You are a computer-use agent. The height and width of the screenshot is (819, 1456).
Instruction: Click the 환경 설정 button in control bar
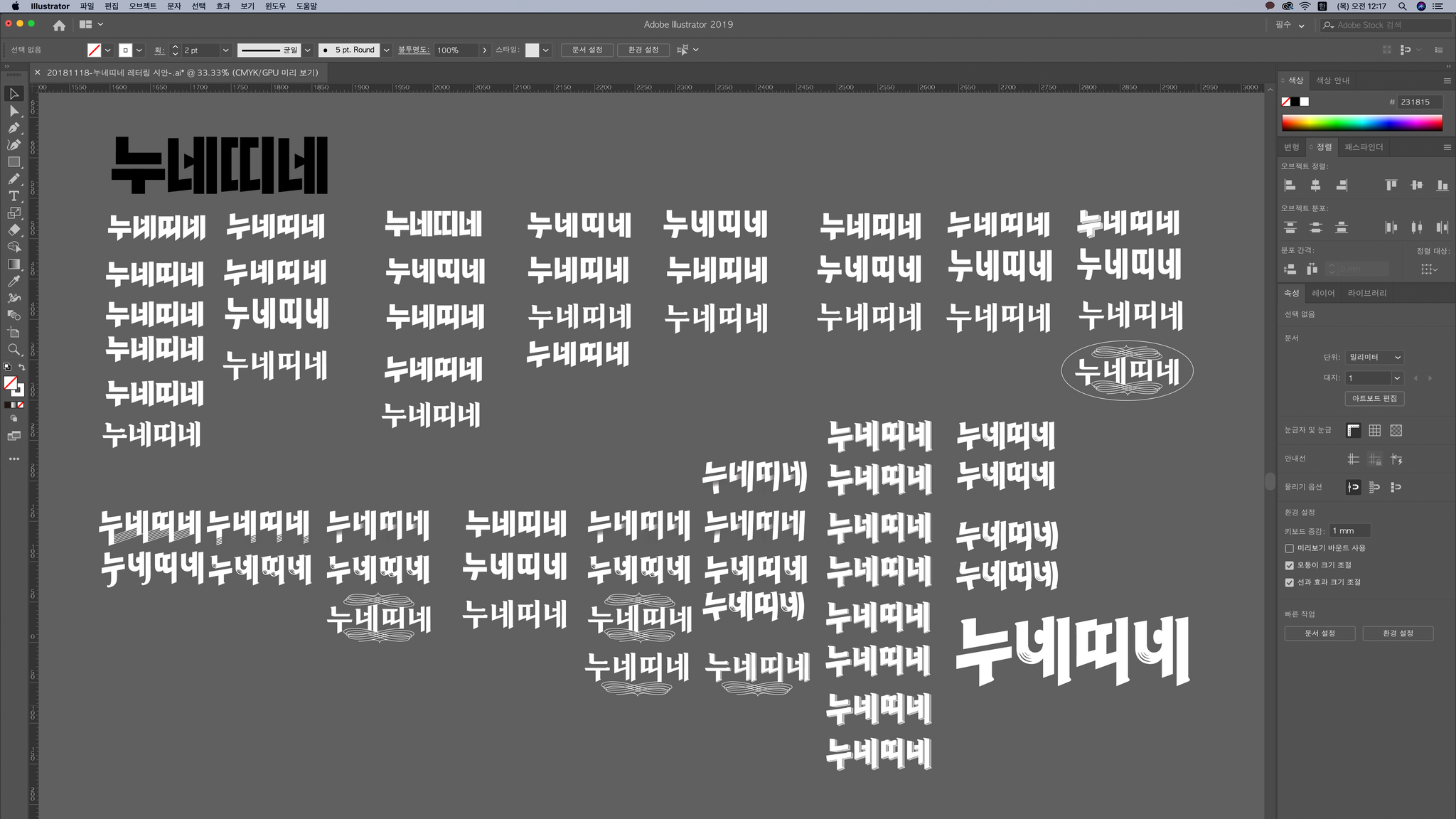pyautogui.click(x=643, y=50)
